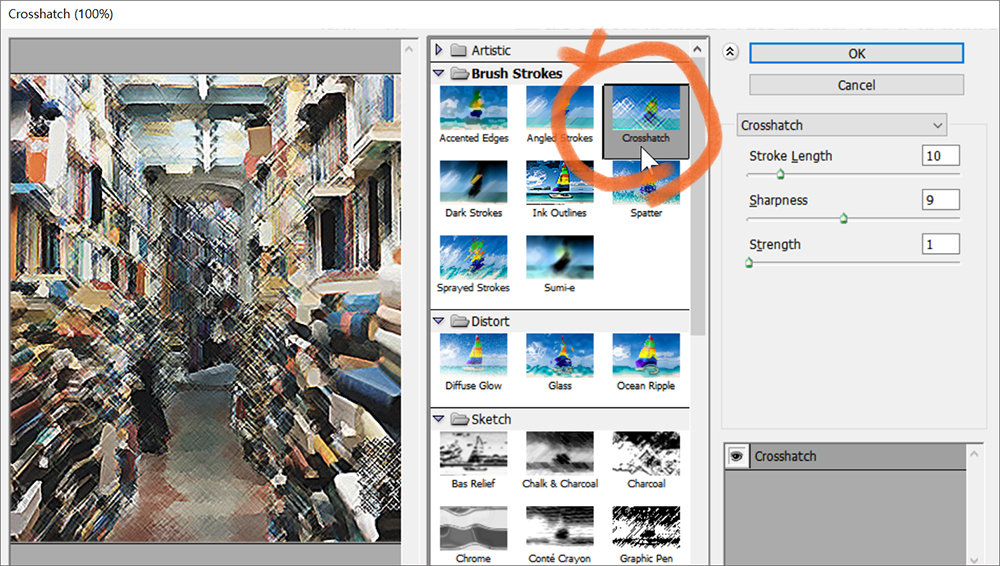
Task: Cancel the filter gallery dialog
Action: pos(856,85)
